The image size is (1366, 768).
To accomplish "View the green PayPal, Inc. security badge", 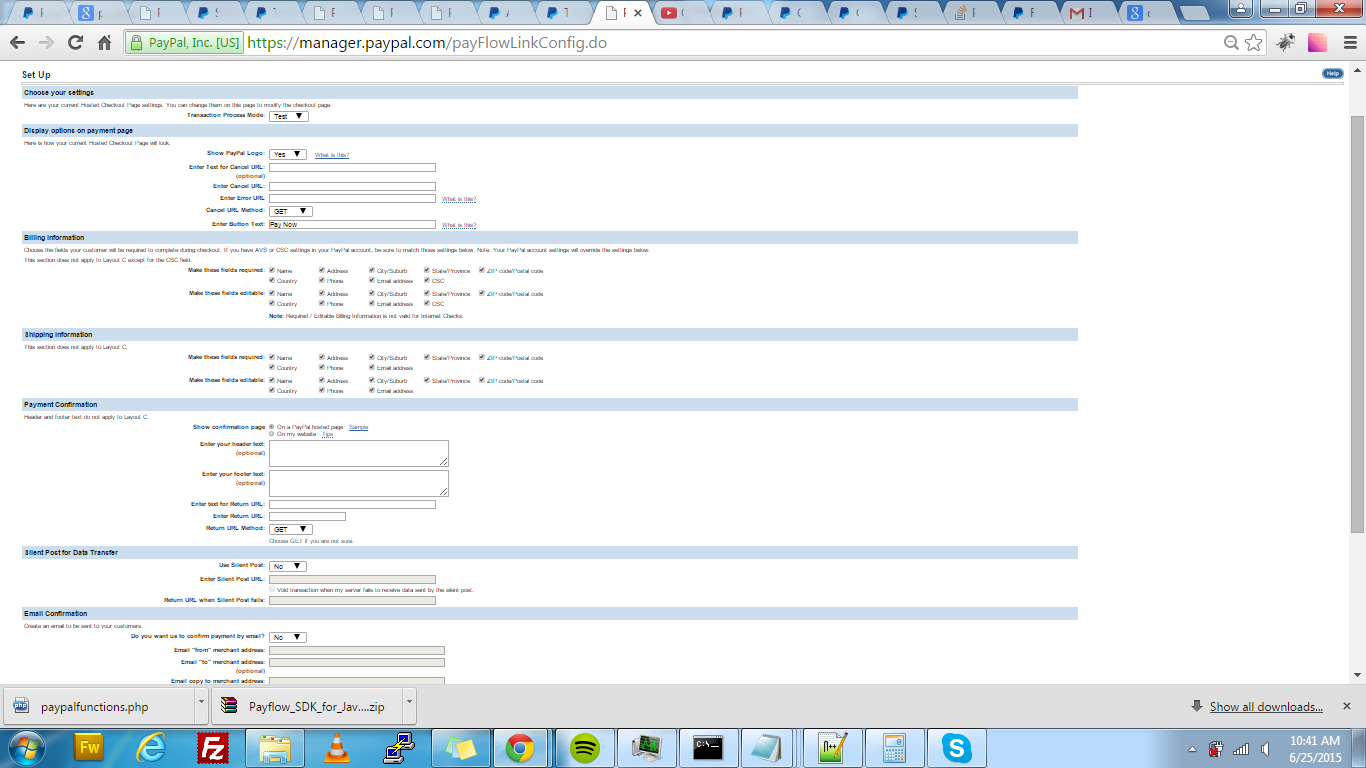I will [x=185, y=43].
